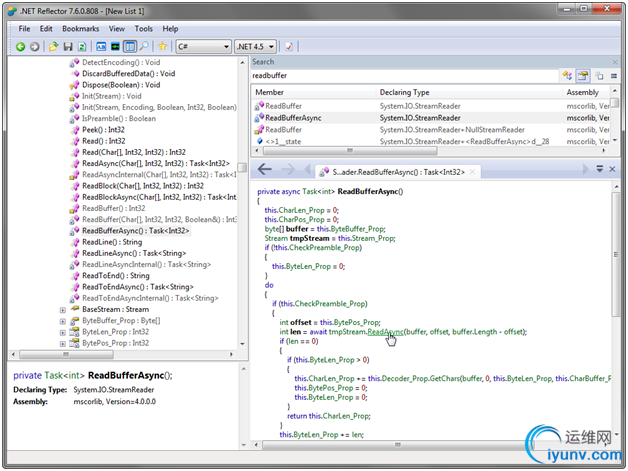Toggle the highlighted panel layout toolbar icon
628x471 pixels.
130,47
